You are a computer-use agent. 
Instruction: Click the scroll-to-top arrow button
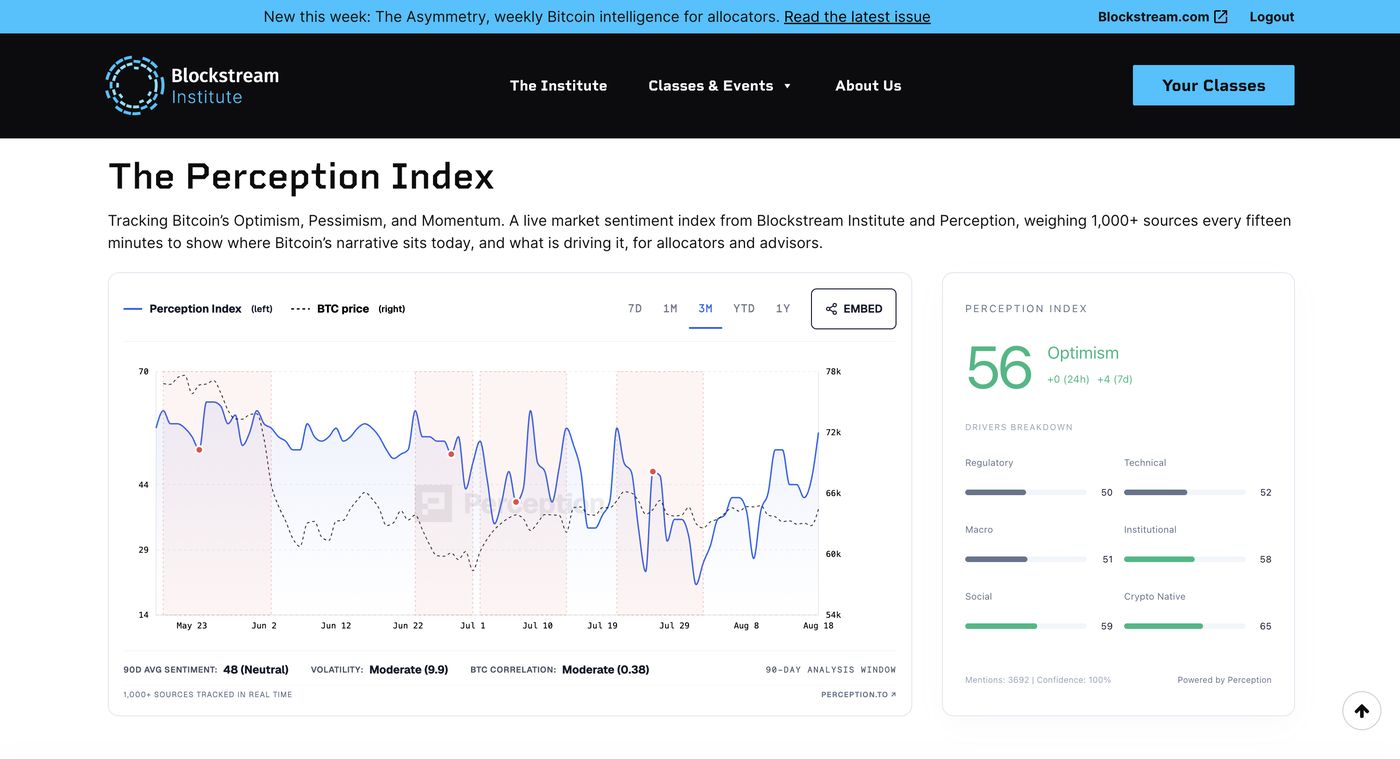tap(1361, 711)
